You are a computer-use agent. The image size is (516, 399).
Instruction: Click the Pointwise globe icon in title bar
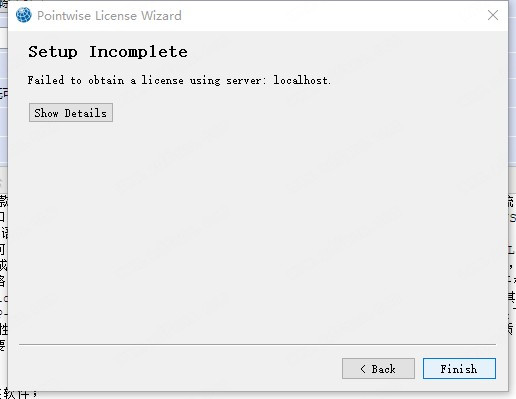click(x=23, y=15)
